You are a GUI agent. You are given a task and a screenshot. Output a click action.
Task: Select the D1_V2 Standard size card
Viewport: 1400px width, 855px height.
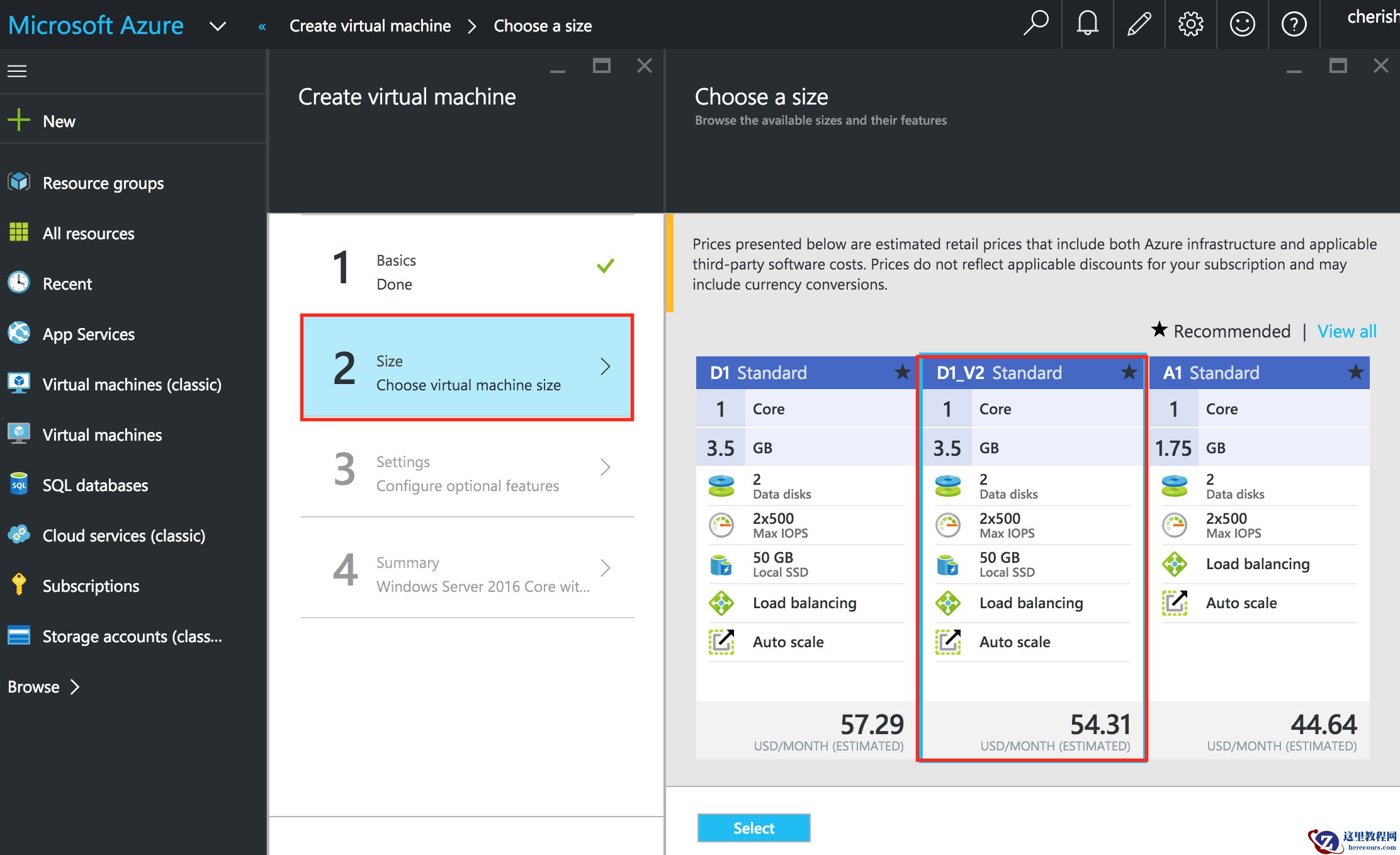point(1032,557)
